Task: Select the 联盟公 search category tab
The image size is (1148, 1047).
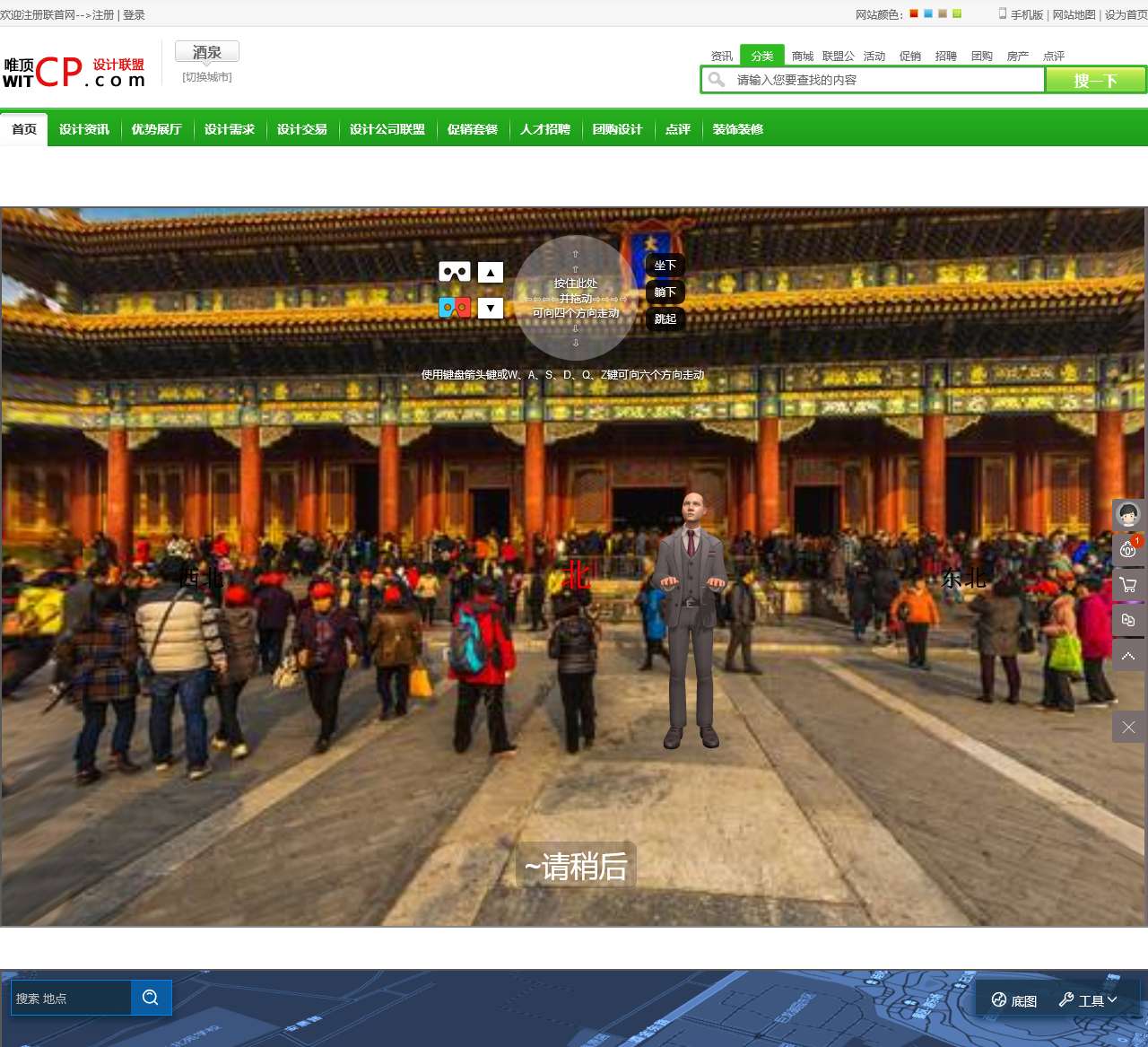Action: (x=839, y=56)
